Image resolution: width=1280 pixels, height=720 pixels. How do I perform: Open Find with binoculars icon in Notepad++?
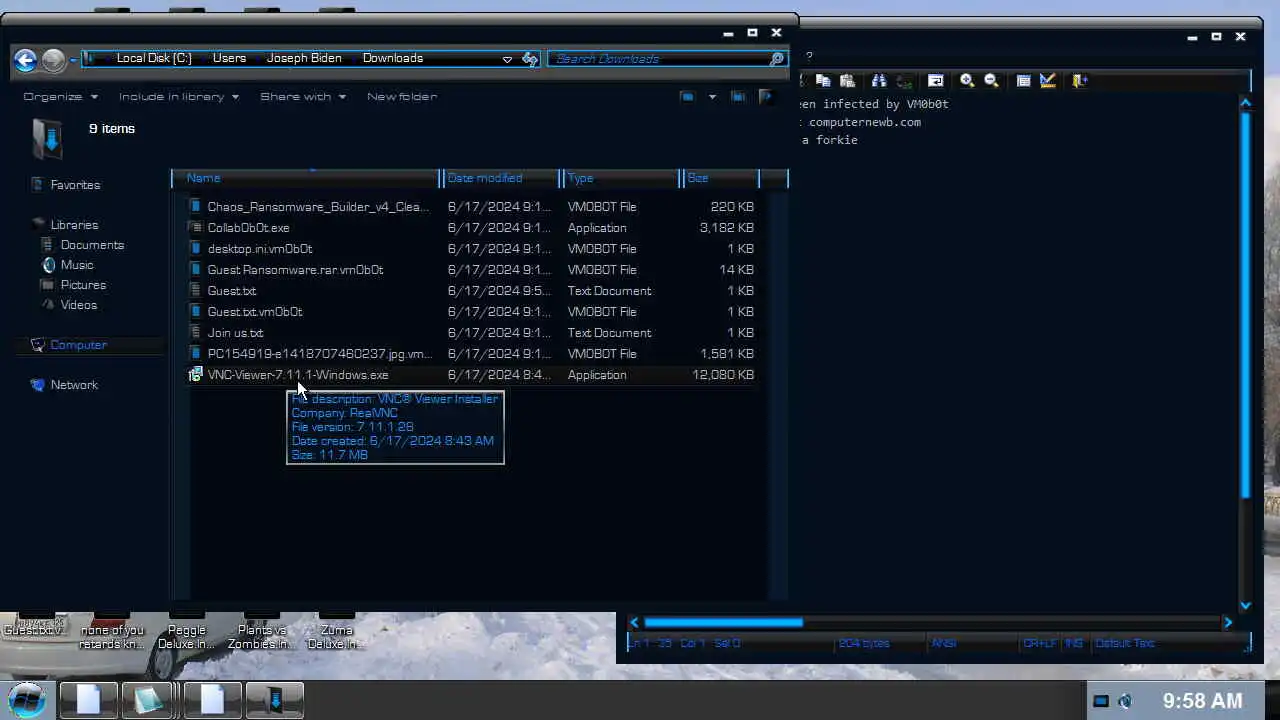879,81
